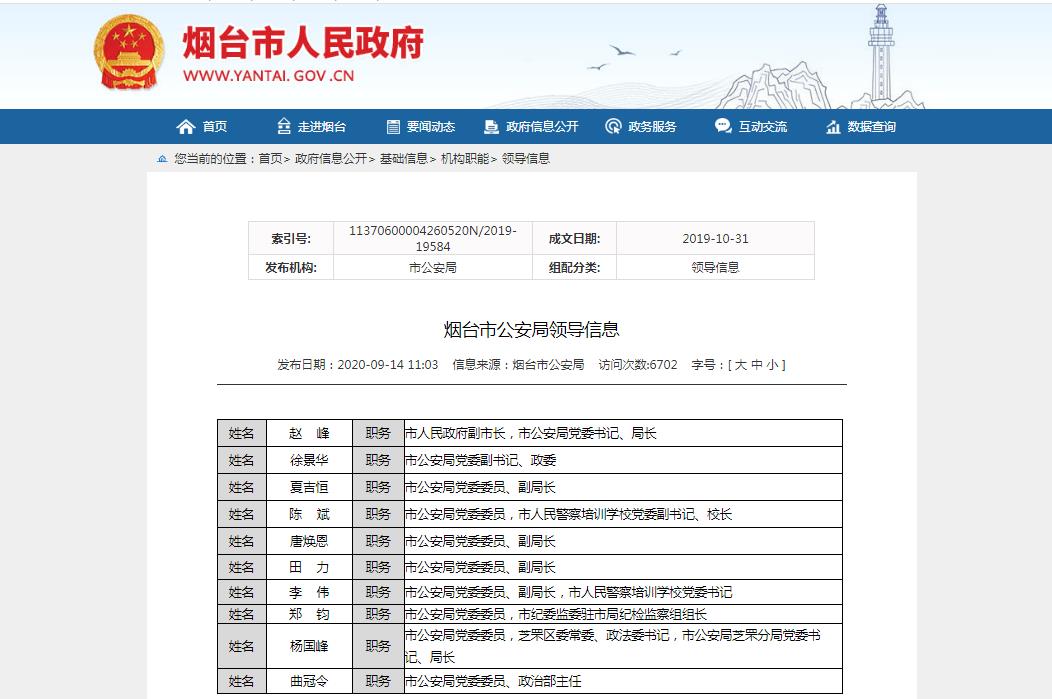Image resolution: width=1052 pixels, height=699 pixels.
Task: Click the heading 烟台市公安局领导信息
Action: point(531,330)
